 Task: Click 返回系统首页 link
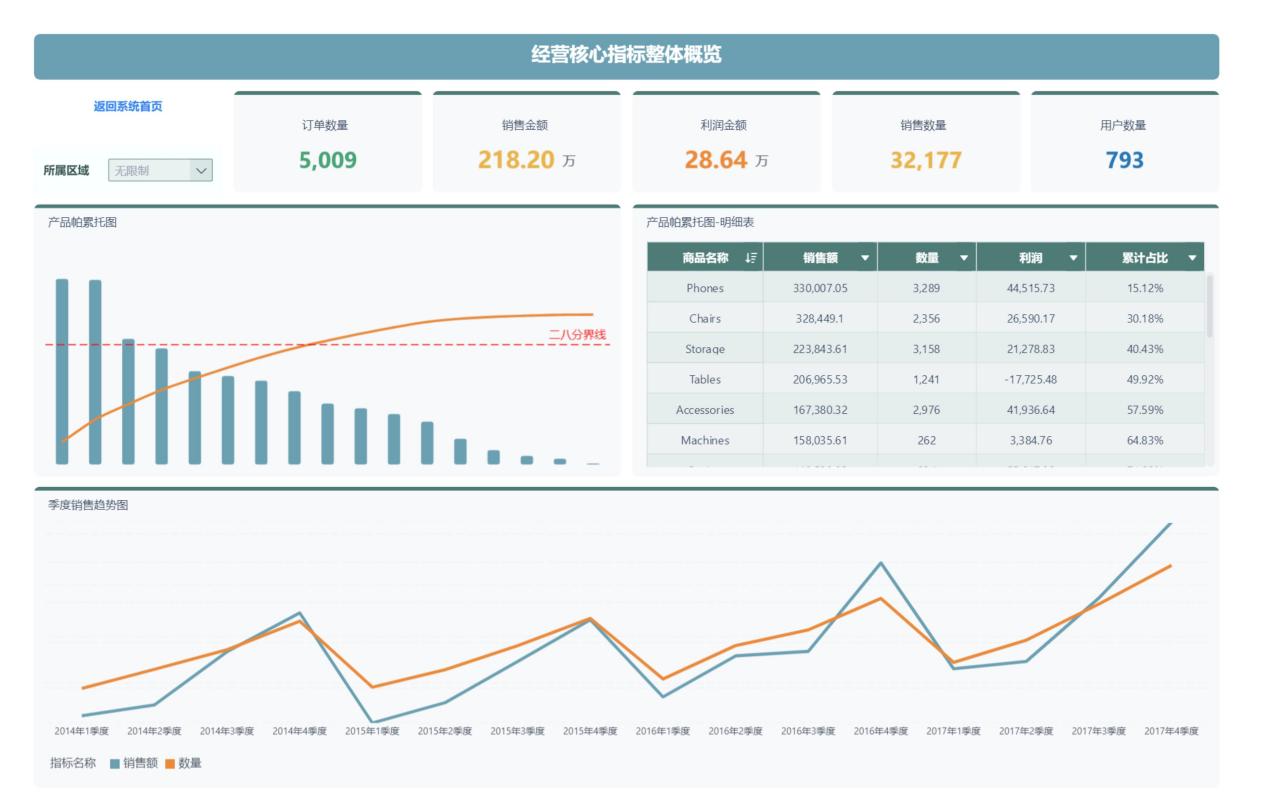pos(128,106)
